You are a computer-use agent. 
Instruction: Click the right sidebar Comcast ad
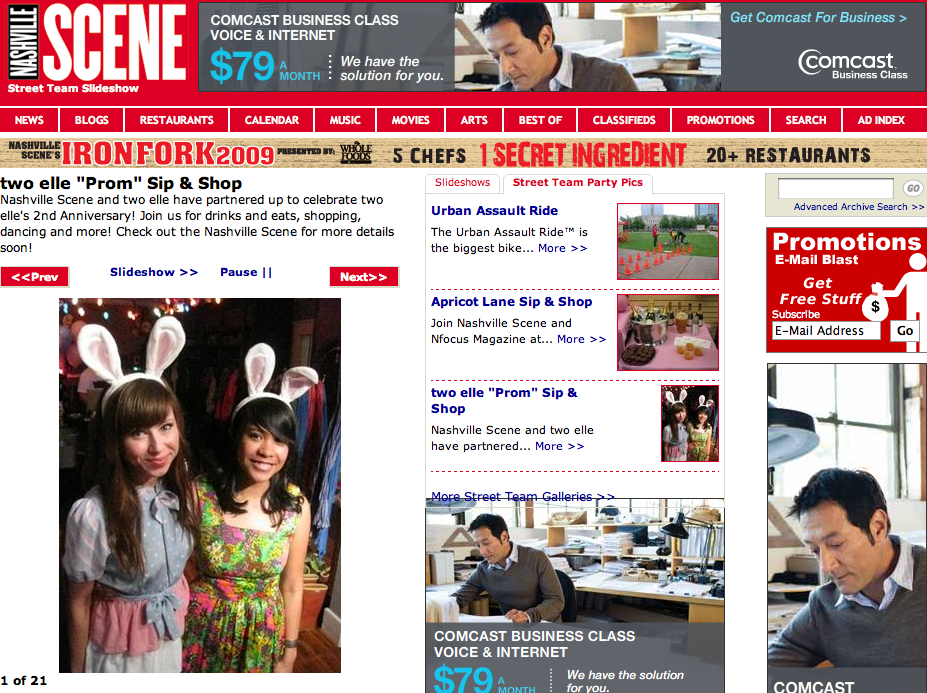click(x=847, y=528)
